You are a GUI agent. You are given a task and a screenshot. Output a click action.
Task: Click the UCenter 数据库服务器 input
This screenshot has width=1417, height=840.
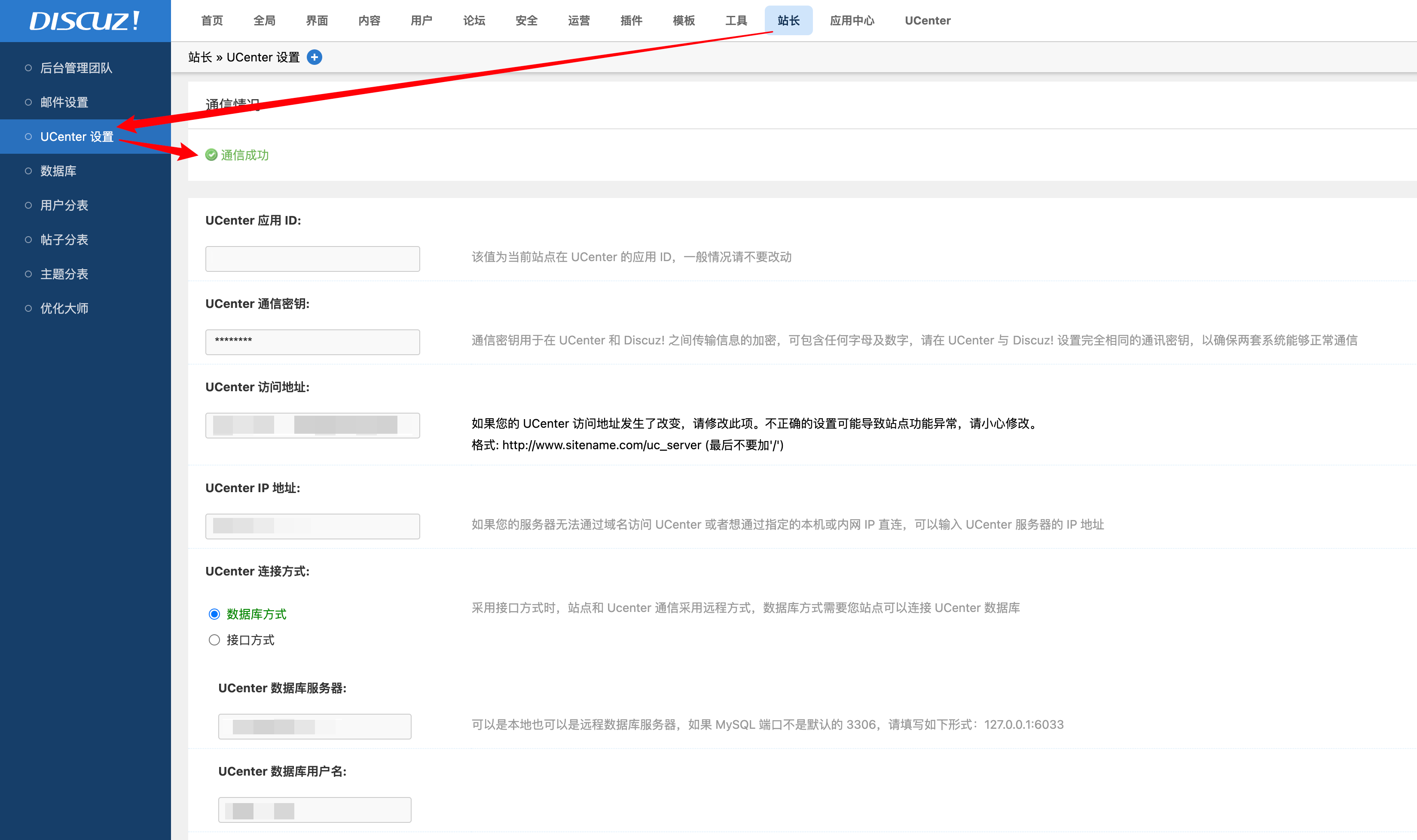coord(315,726)
